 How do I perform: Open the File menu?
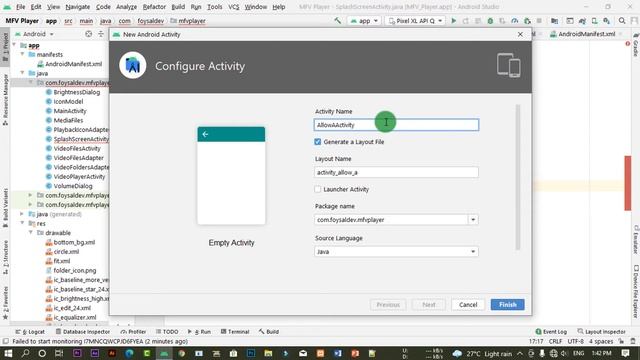pyautogui.click(x=20, y=7)
